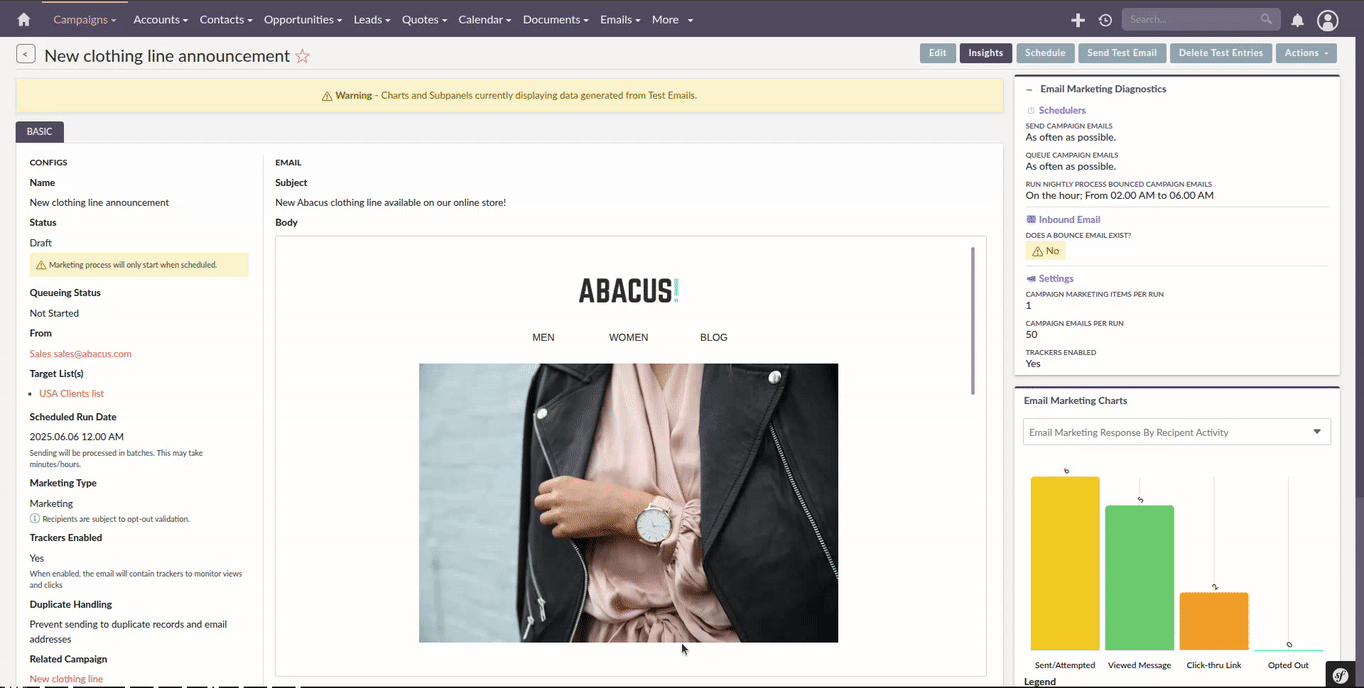This screenshot has width=1364, height=688.
Task: Click the Symfony debug icon
Action: pyautogui.click(x=1340, y=675)
